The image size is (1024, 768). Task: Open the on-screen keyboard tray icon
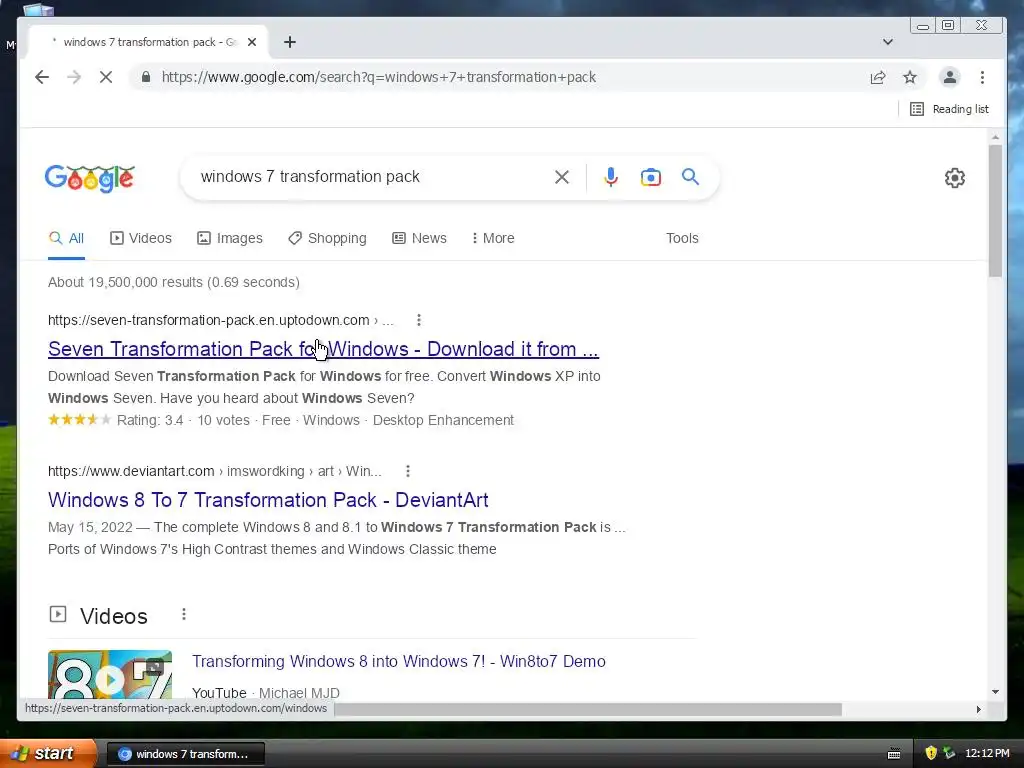tap(894, 754)
